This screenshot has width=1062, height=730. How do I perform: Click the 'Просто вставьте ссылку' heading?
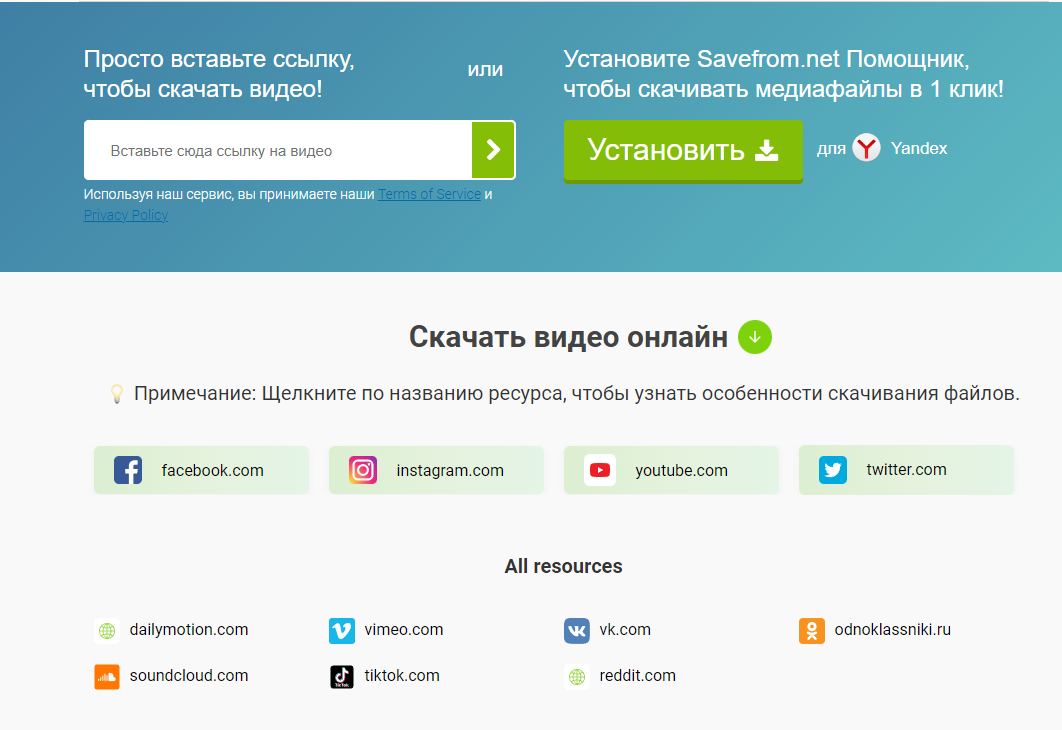[219, 74]
